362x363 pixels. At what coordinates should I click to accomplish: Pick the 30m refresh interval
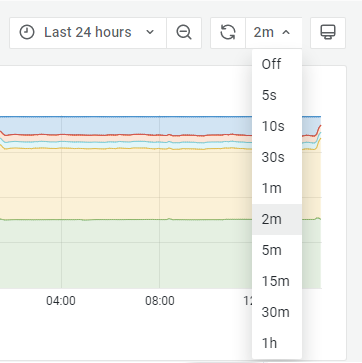277,312
